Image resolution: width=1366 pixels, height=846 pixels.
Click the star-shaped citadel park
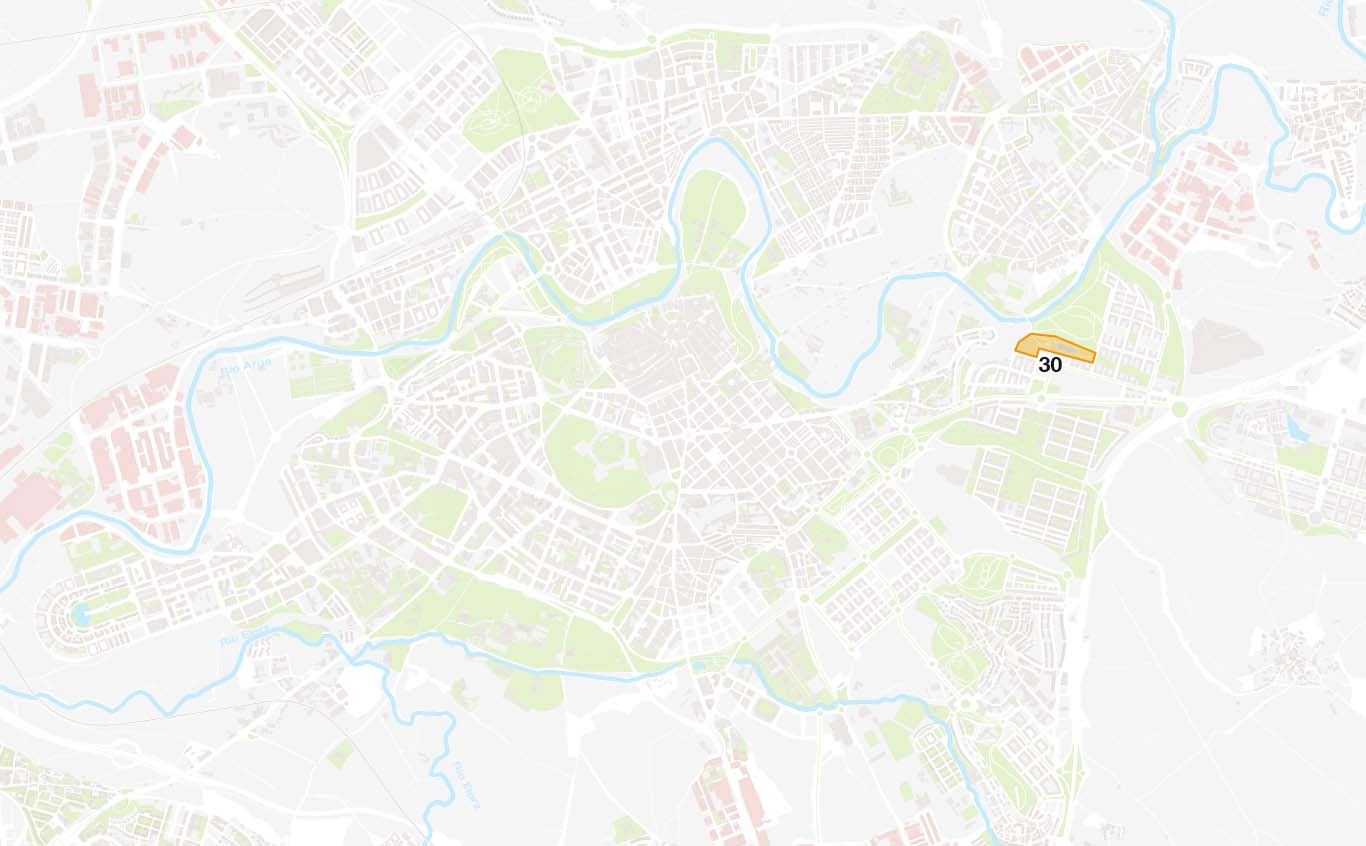point(598,460)
